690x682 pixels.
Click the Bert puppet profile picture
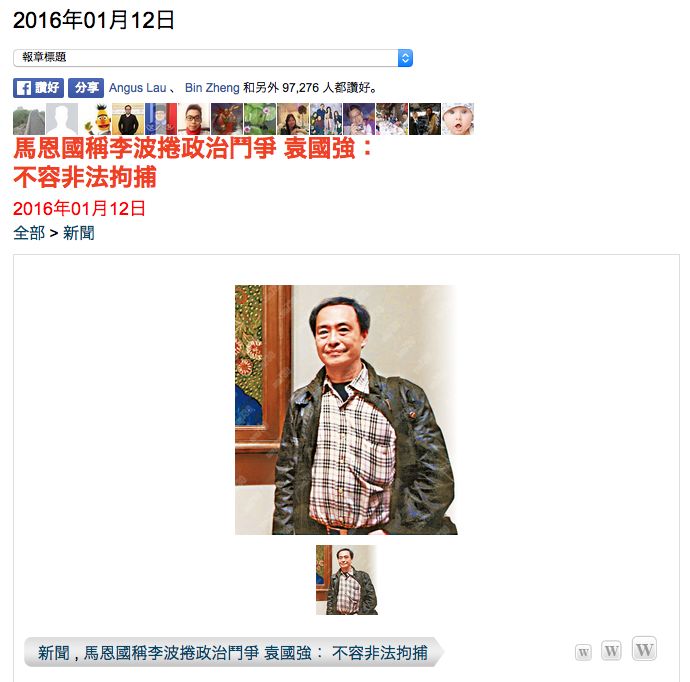(95, 119)
